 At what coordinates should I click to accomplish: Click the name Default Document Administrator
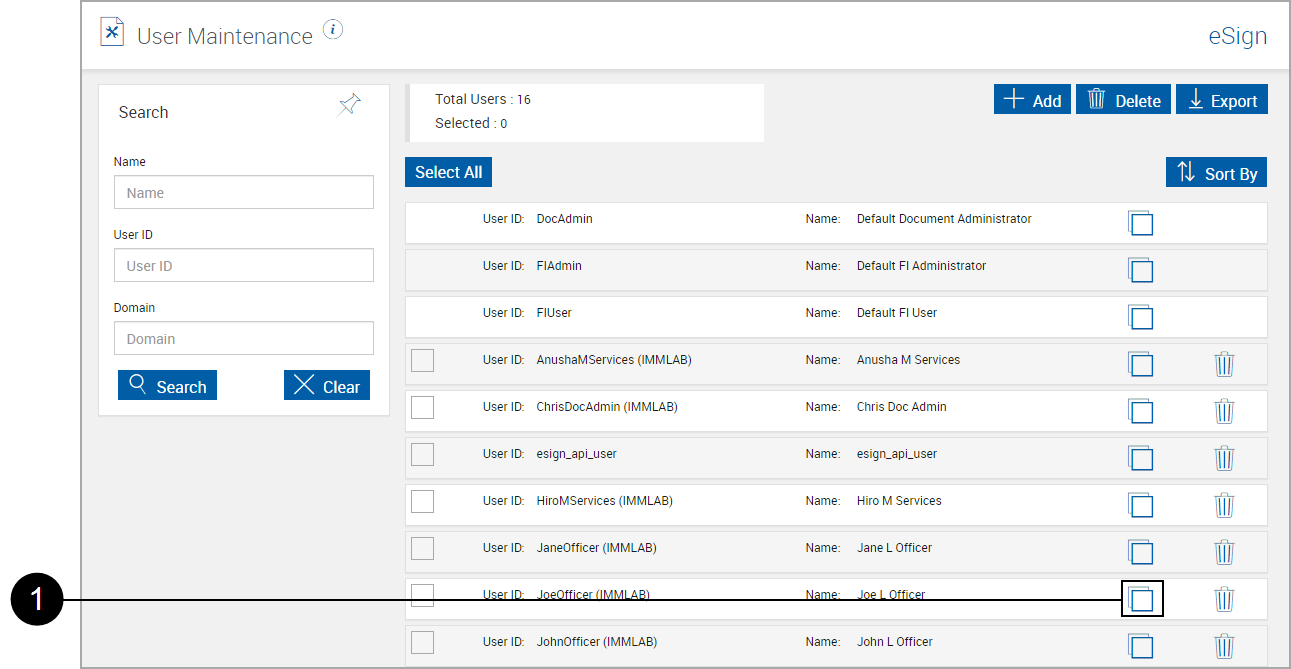pos(944,218)
